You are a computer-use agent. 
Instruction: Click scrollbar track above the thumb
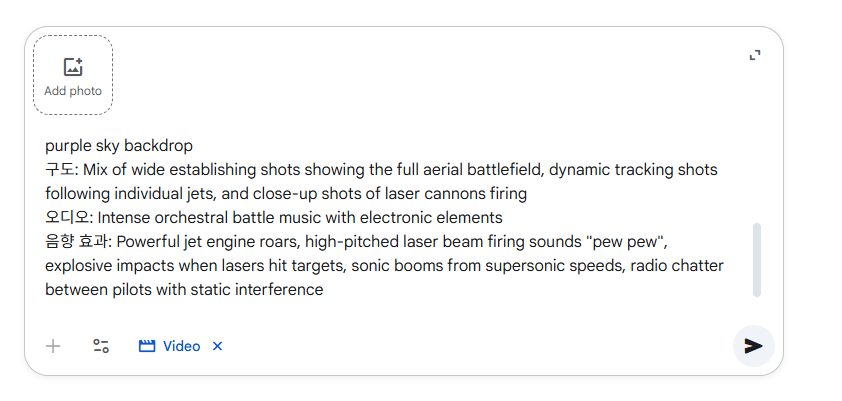click(757, 177)
